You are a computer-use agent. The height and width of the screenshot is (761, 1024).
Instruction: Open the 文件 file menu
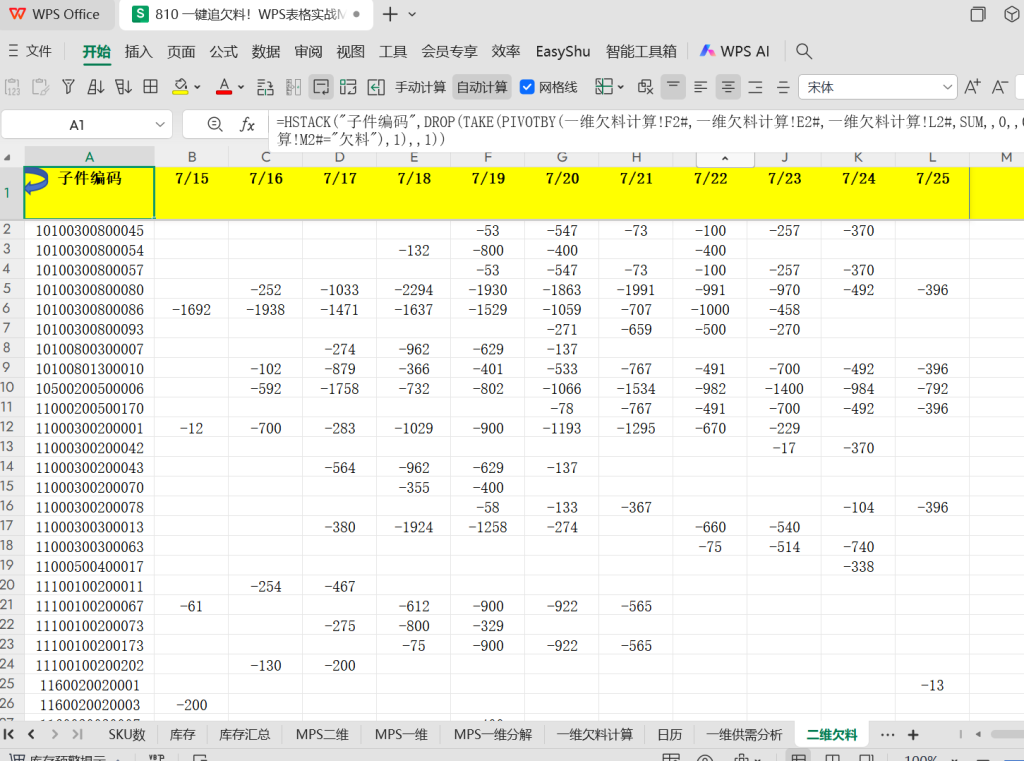(x=30, y=51)
